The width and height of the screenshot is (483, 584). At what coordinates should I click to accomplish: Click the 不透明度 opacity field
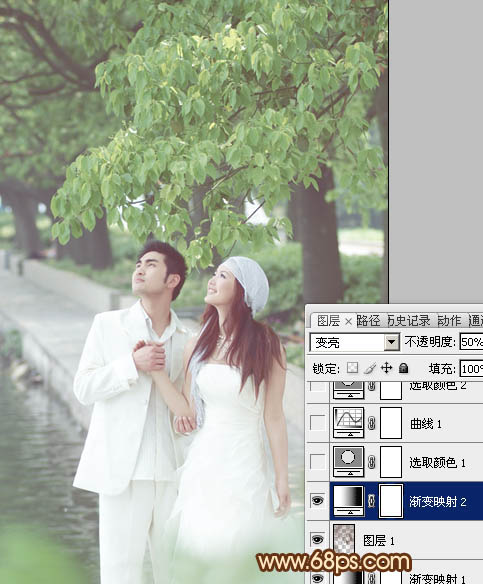[471, 342]
